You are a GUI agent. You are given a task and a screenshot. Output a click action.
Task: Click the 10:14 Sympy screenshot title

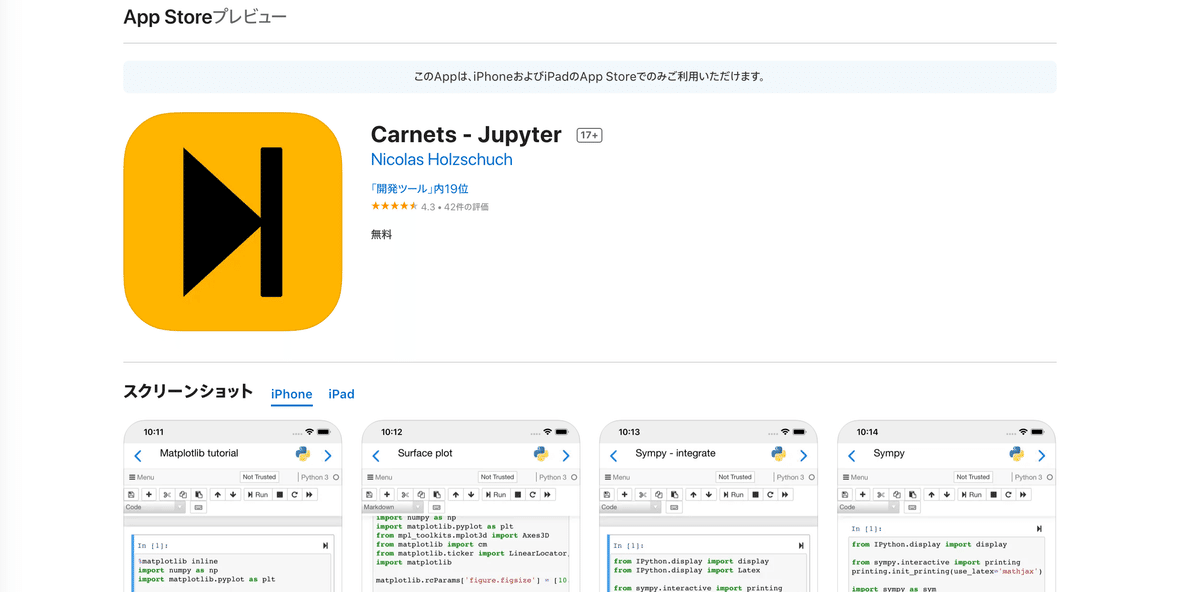pyautogui.click(x=889, y=453)
